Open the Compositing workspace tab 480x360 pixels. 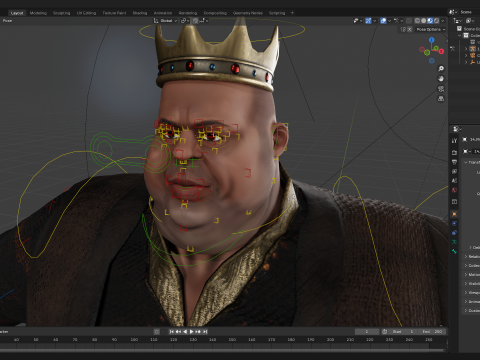point(215,13)
